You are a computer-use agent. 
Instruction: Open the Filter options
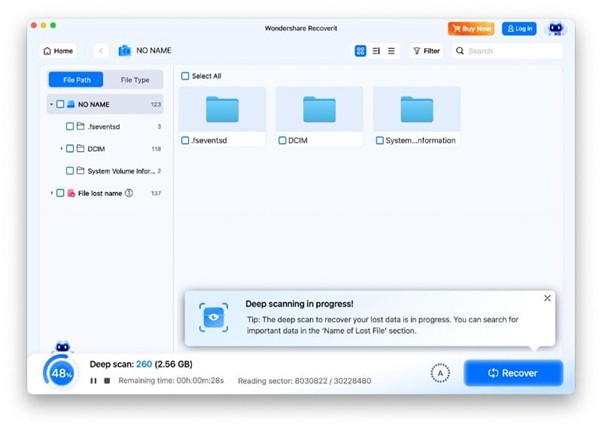tap(426, 51)
